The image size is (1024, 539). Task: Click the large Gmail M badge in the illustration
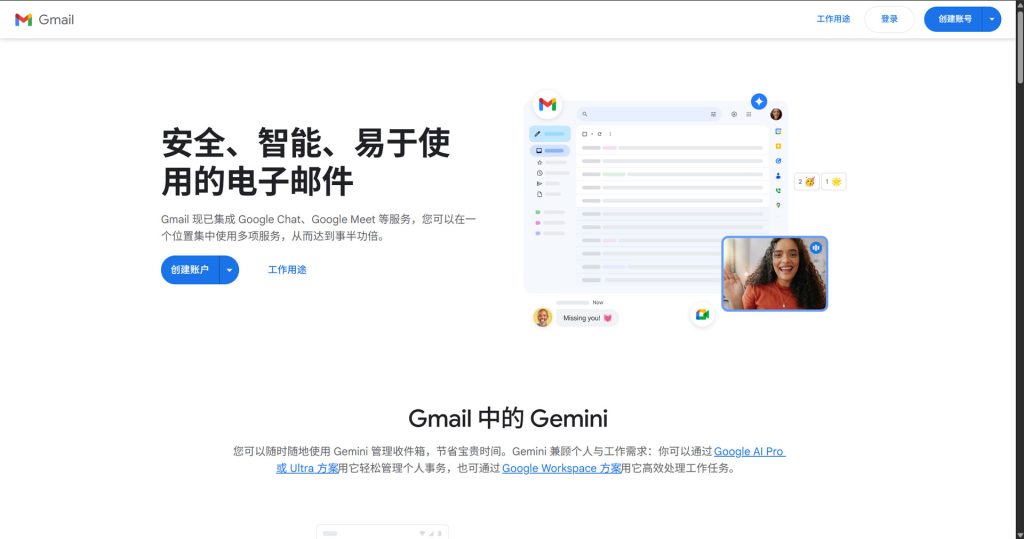[x=547, y=104]
